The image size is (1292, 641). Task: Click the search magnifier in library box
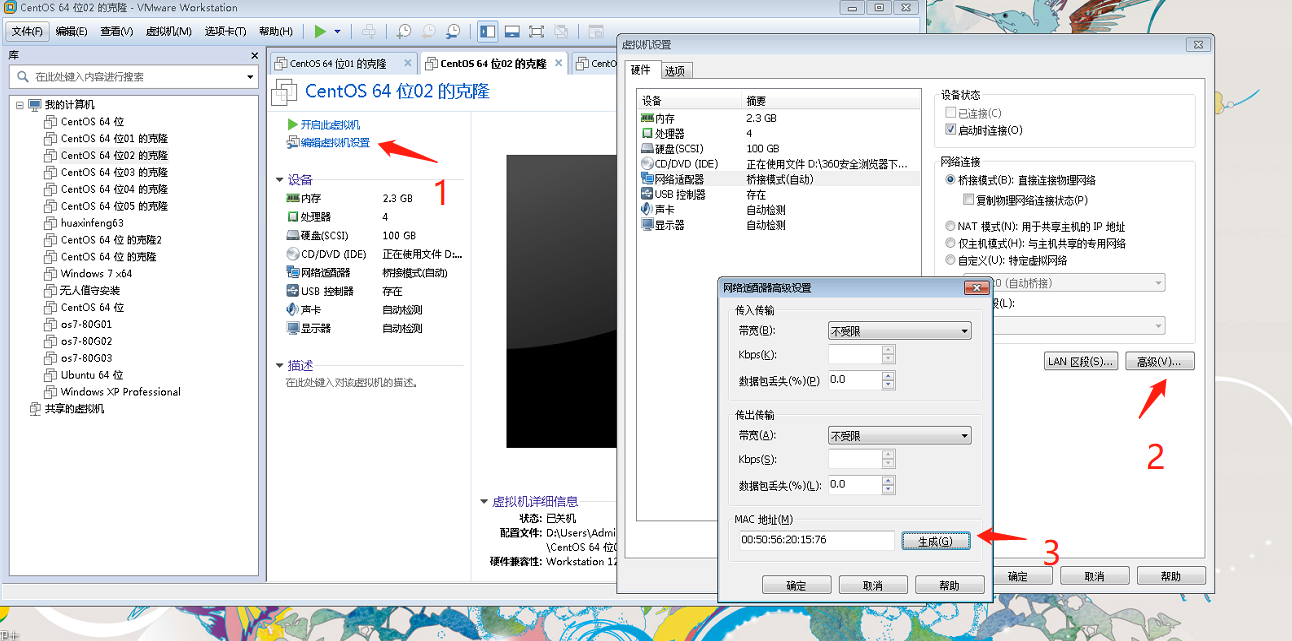tap(22, 77)
